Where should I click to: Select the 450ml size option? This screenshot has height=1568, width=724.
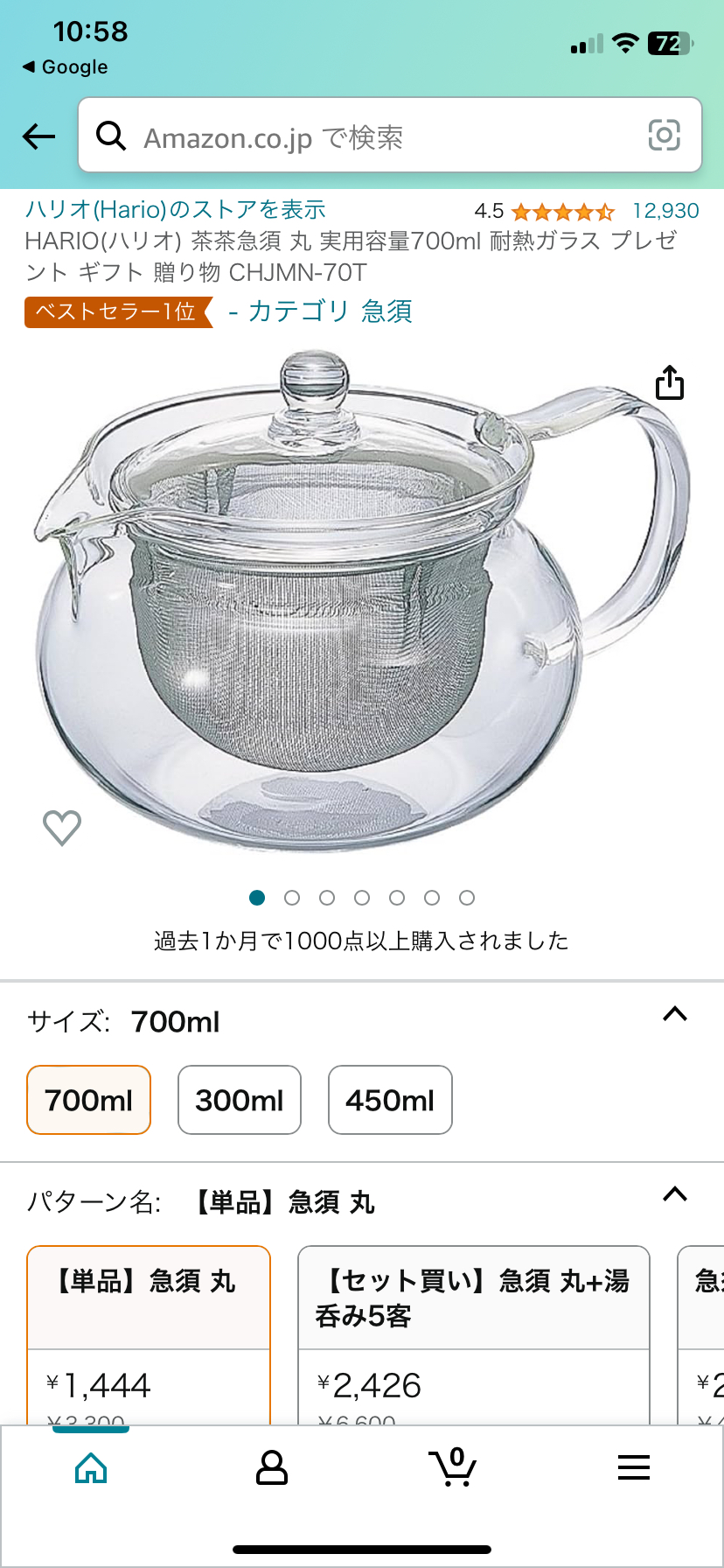[x=390, y=1100]
